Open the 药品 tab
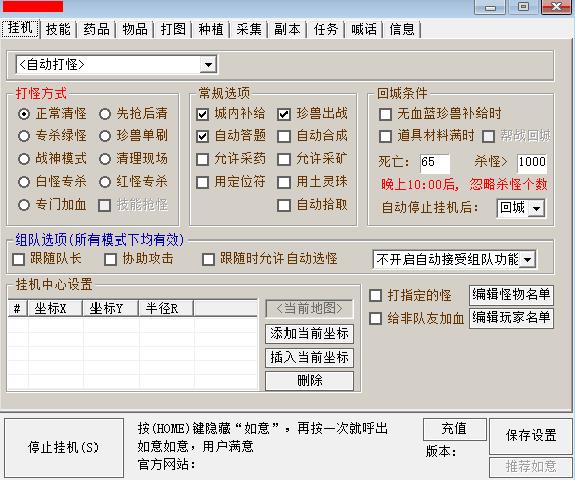 coord(96,29)
